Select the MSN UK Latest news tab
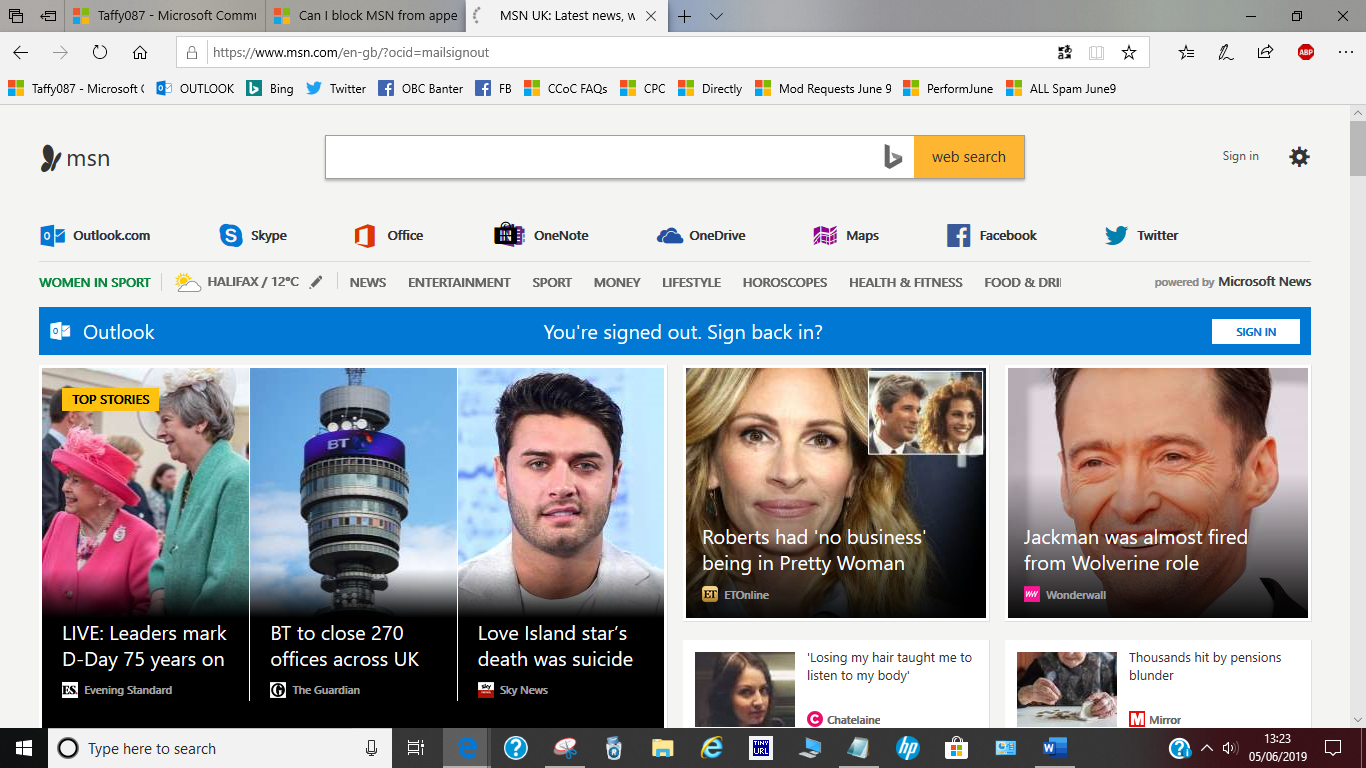Viewport: 1366px width, 768px height. coord(565,16)
